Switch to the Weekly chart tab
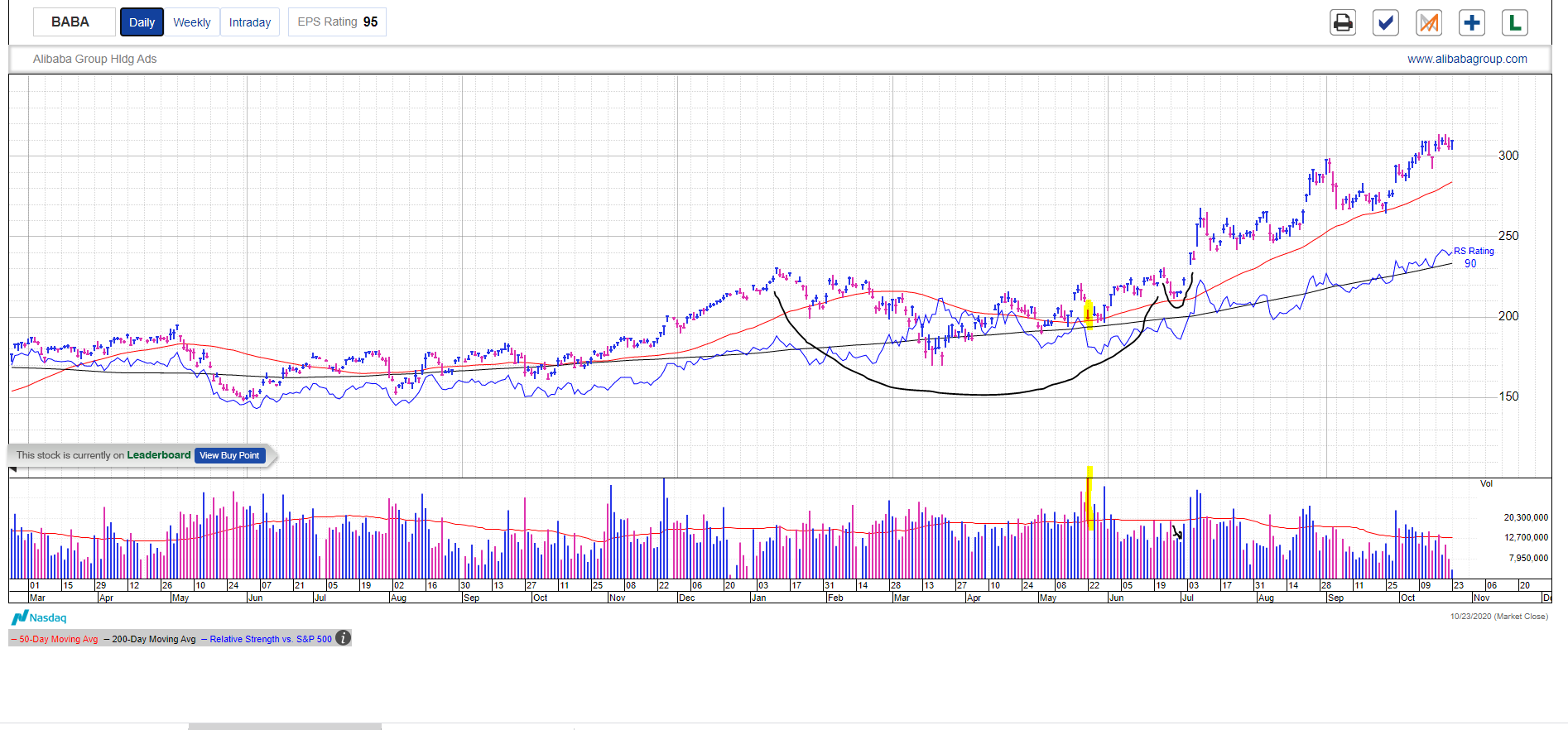The image size is (1568, 730). pyautogui.click(x=192, y=22)
